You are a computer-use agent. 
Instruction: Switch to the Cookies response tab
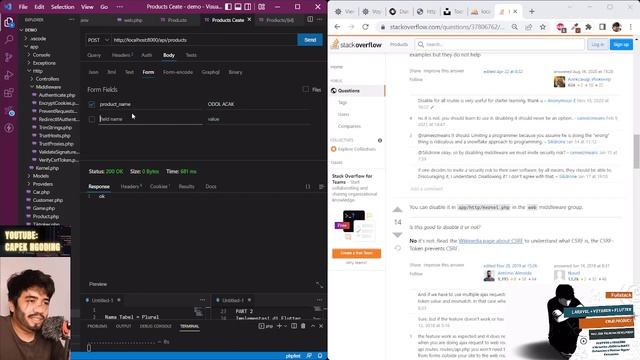coord(159,187)
